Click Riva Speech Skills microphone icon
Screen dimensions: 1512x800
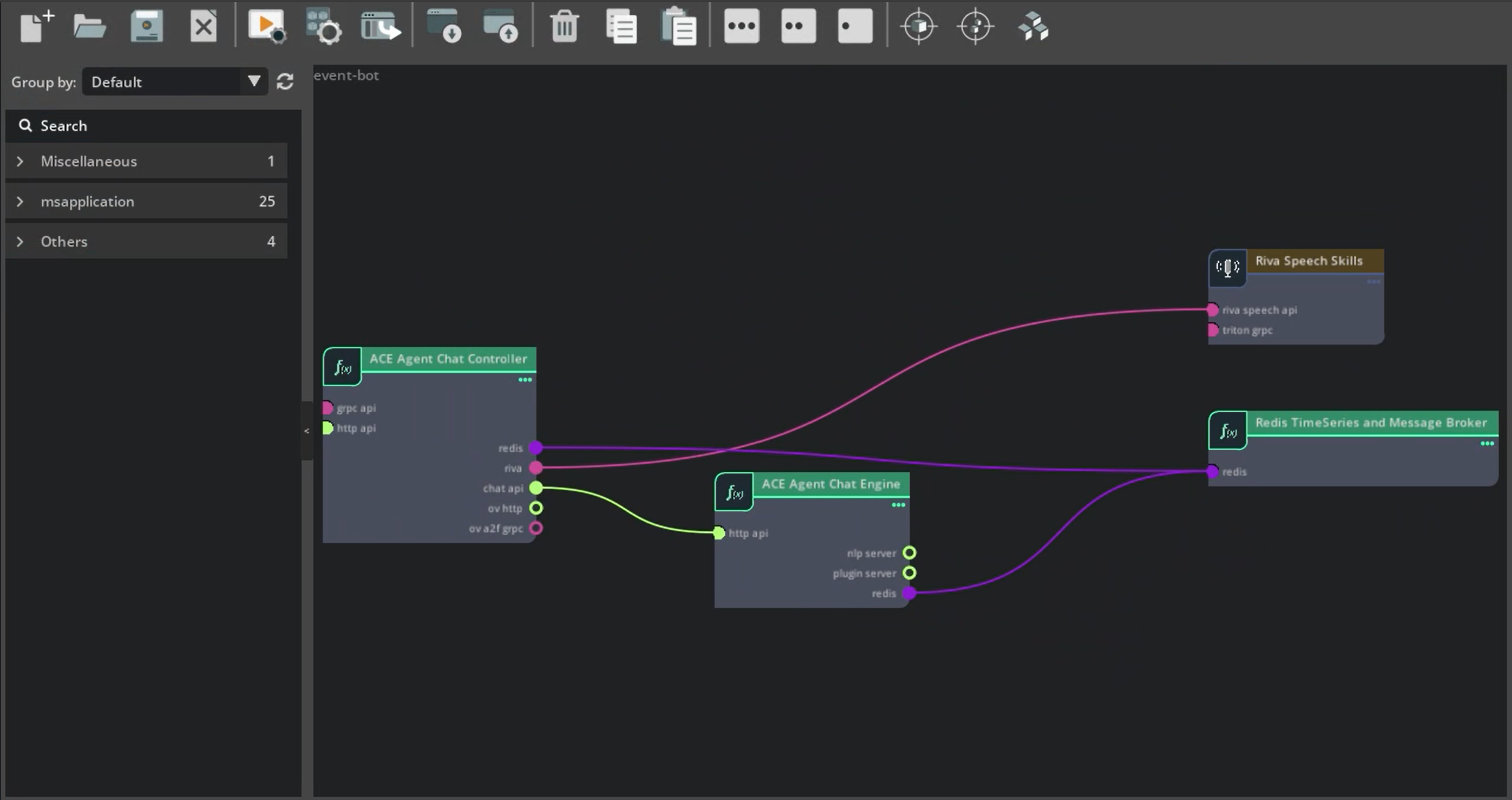click(x=1227, y=268)
